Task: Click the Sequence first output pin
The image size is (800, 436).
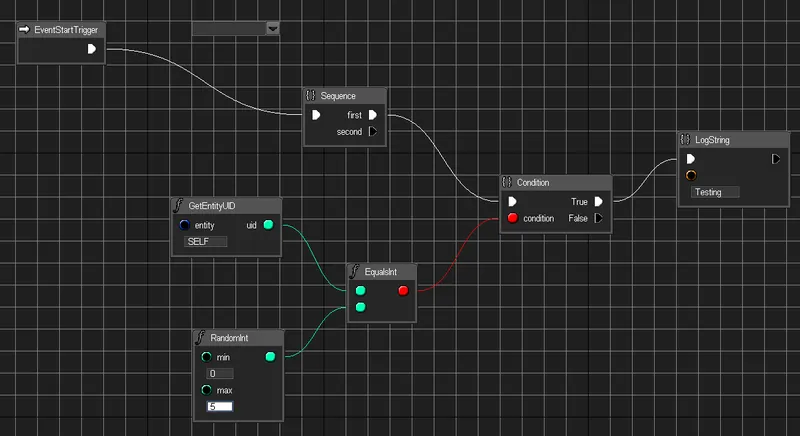Action: coord(372,115)
